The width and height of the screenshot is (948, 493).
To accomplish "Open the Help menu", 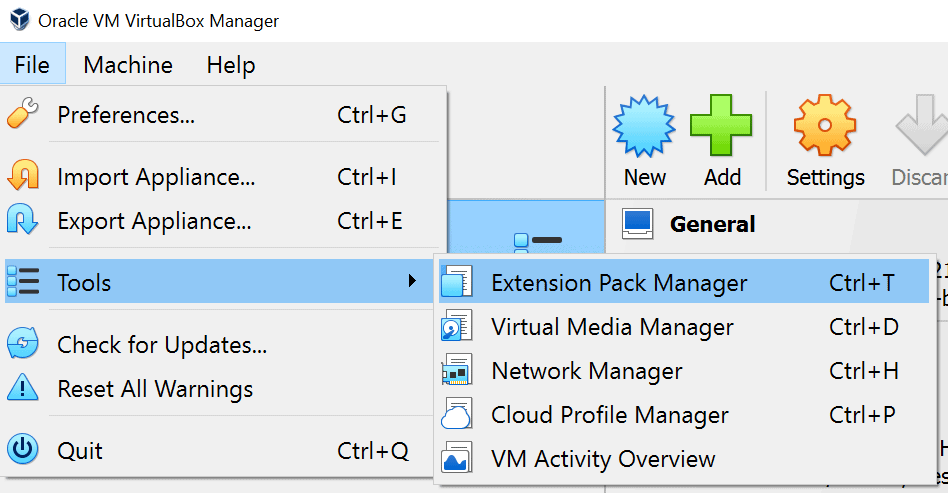I will coord(231,65).
